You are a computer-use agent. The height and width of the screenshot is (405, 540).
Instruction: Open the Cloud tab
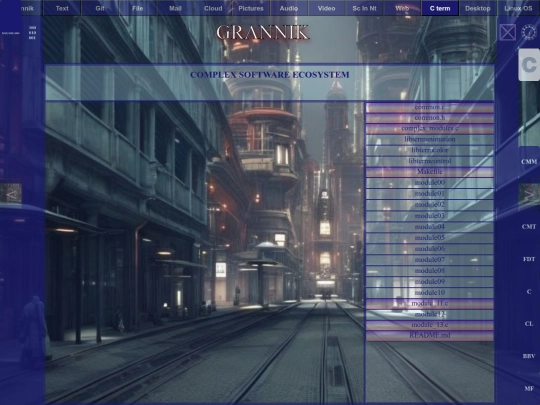213,8
